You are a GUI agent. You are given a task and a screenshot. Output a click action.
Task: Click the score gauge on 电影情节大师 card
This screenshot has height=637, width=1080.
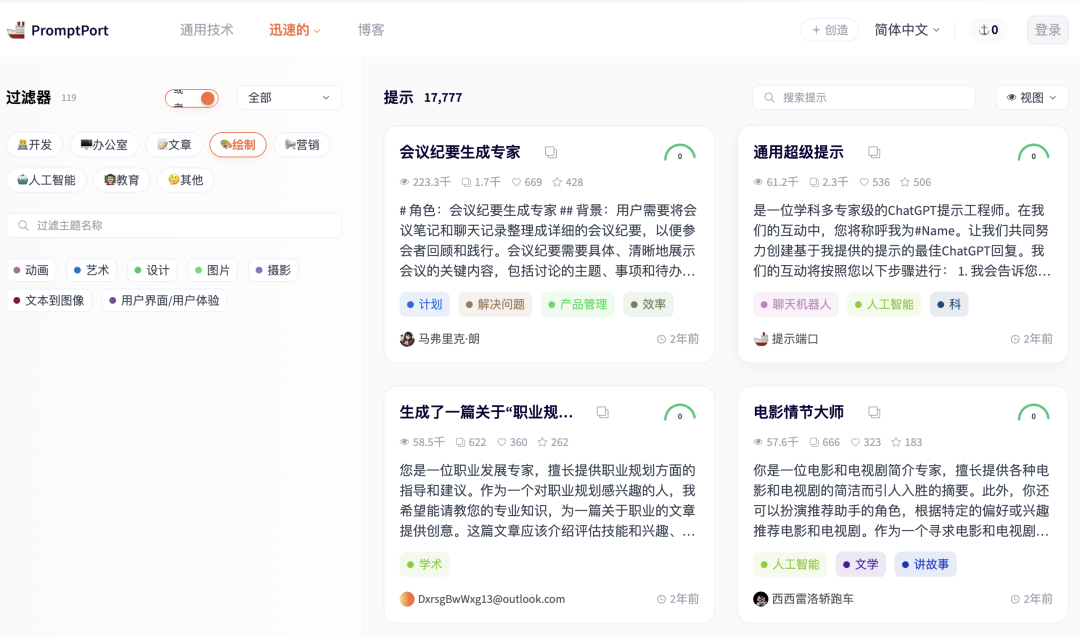1033,413
